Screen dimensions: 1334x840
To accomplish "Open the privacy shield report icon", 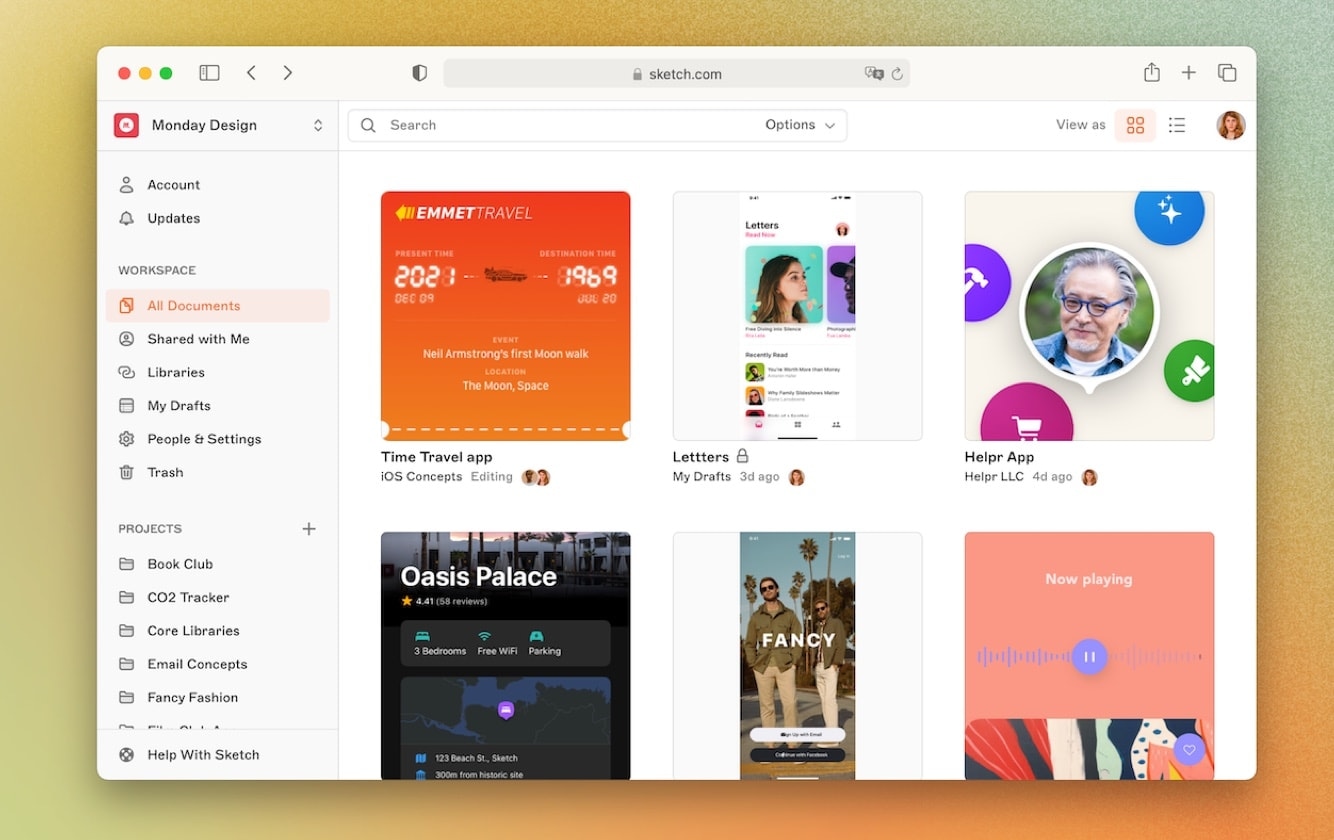I will (420, 73).
